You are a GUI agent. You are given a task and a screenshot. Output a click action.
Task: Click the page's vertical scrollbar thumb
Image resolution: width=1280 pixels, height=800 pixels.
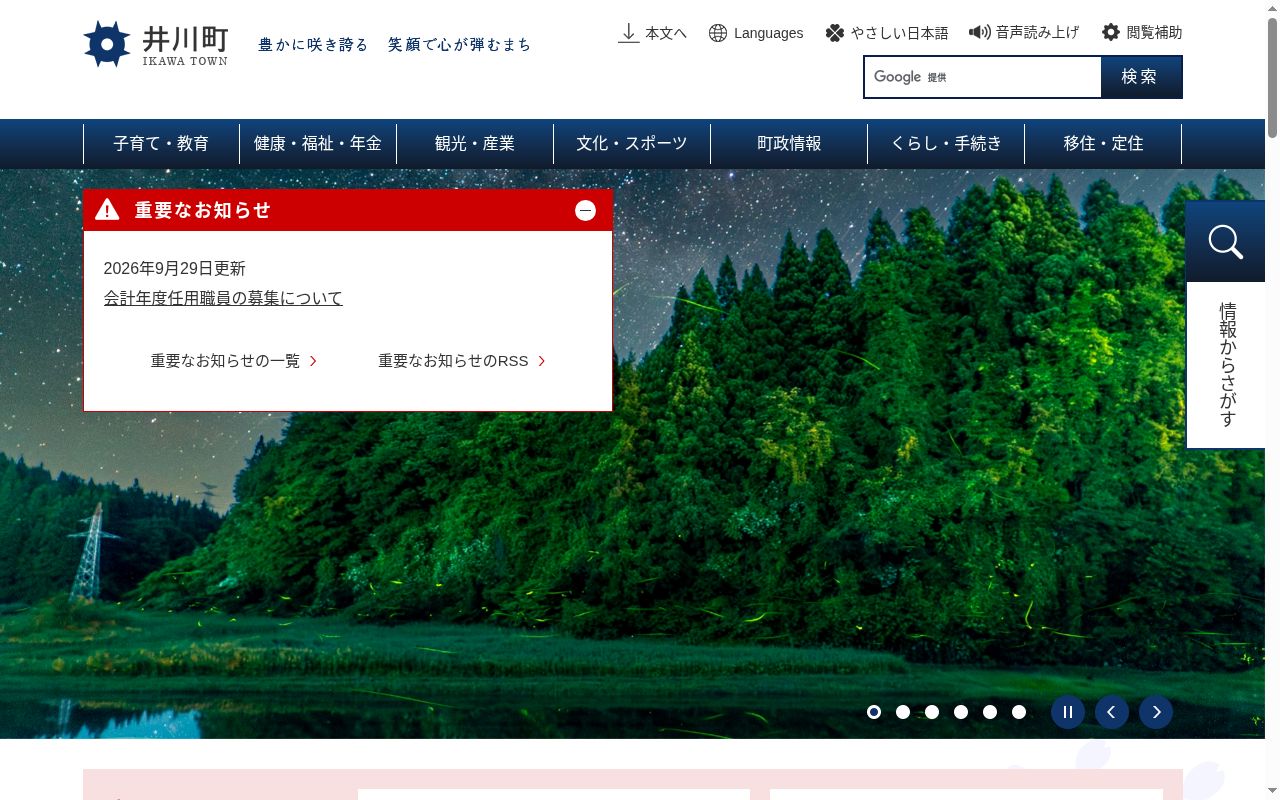click(1272, 76)
